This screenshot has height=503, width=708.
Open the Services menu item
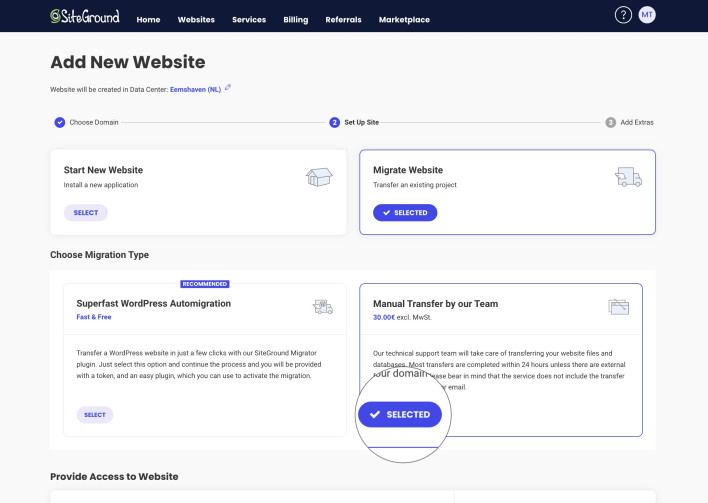coord(249,20)
